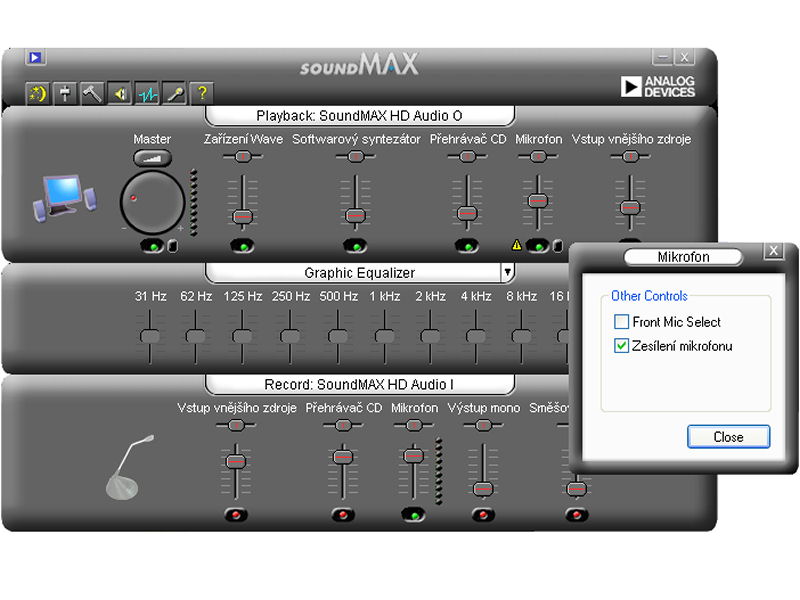
Task: Mute the playback Přehrávač CD channel
Action: (467, 246)
